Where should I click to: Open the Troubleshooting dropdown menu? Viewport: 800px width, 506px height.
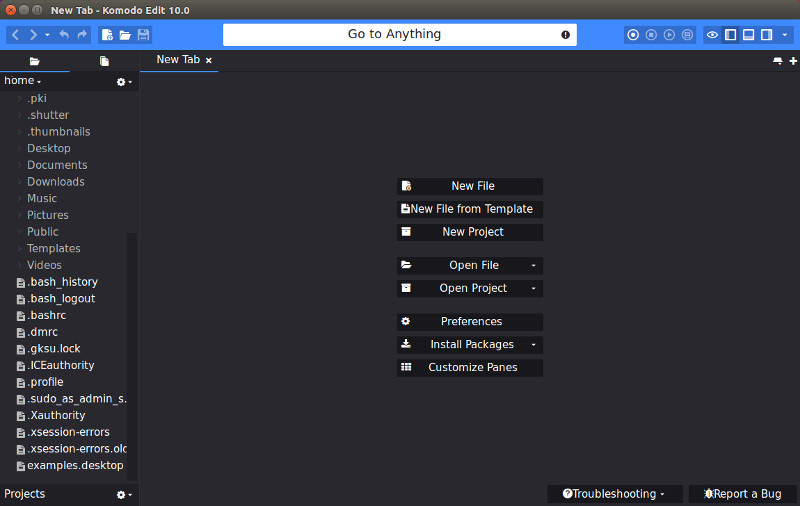(x=615, y=494)
